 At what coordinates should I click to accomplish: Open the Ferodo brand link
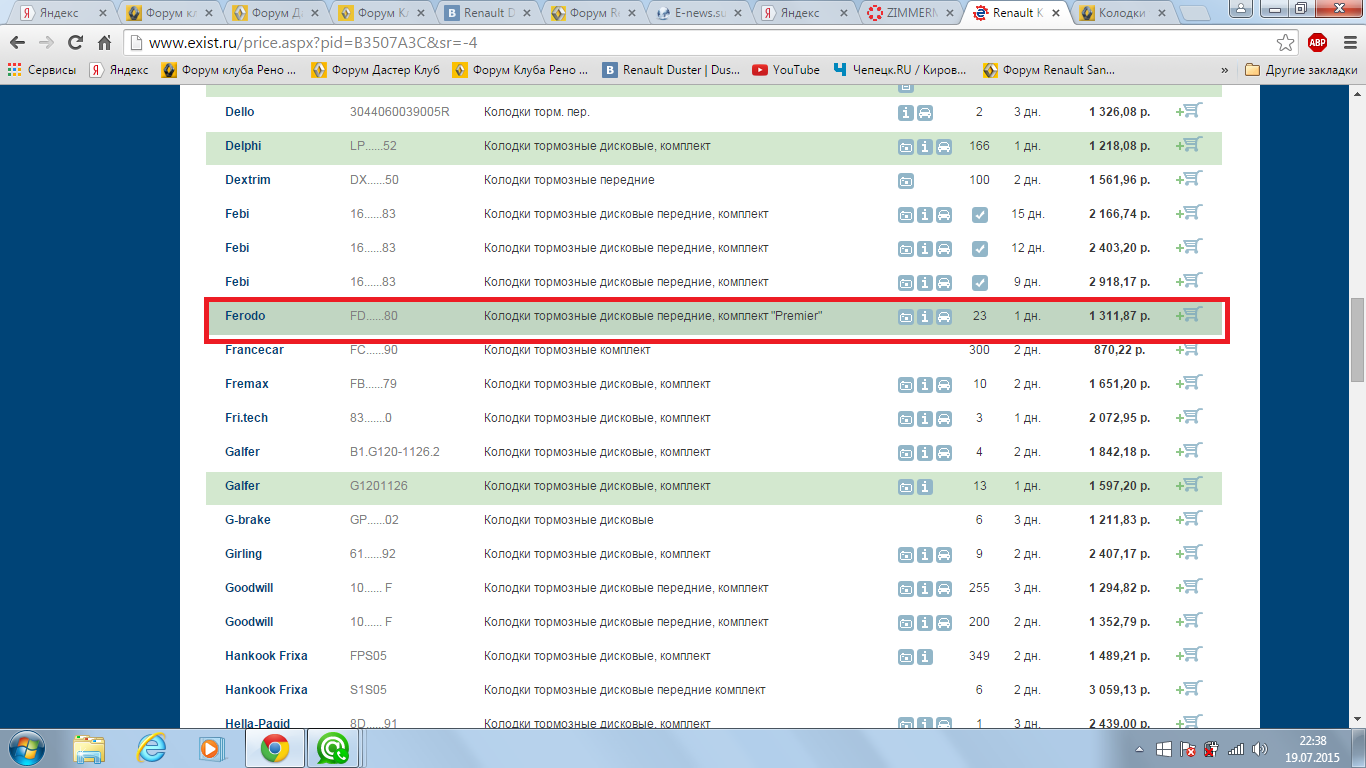pyautogui.click(x=245, y=316)
